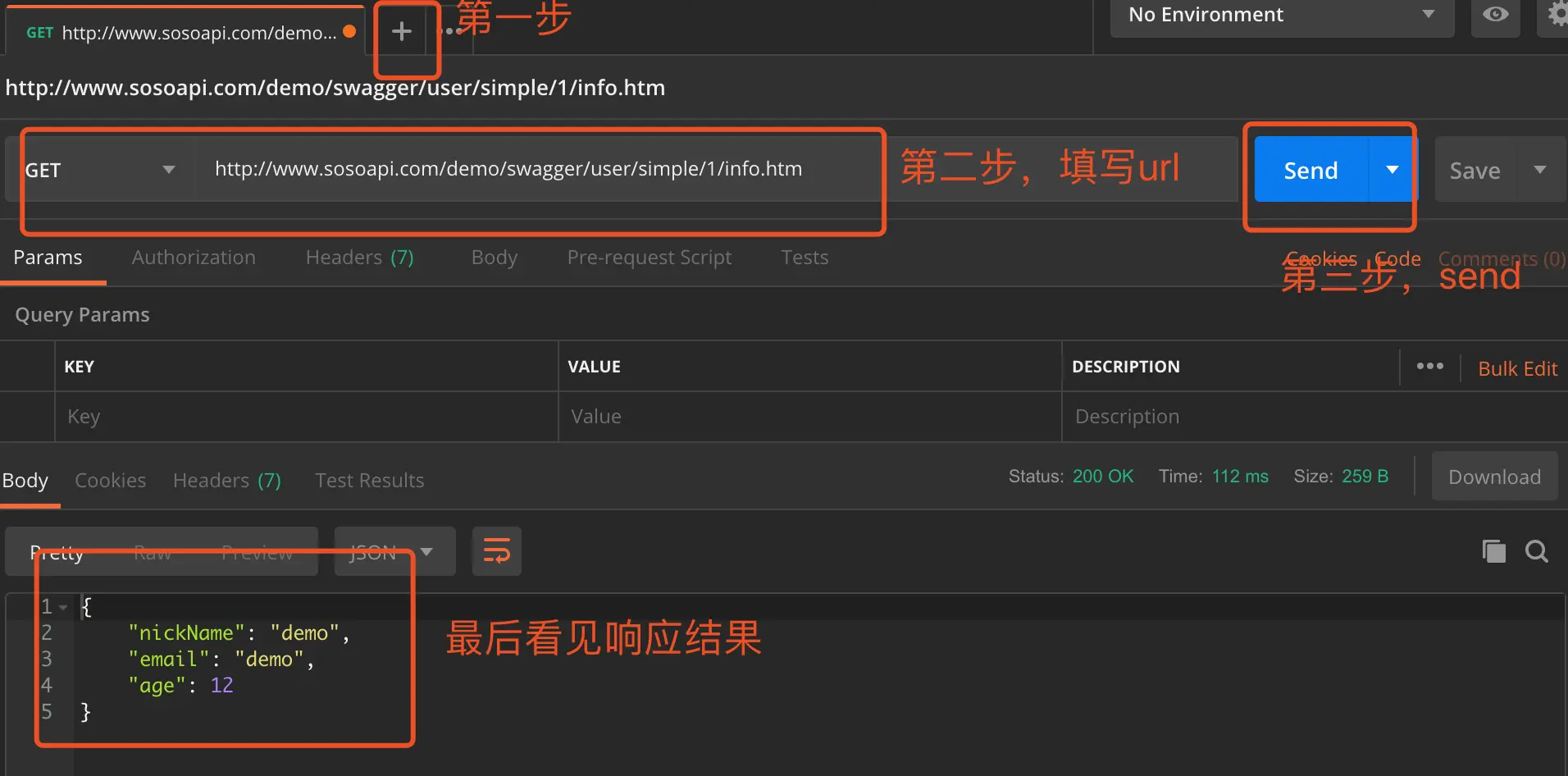This screenshot has height=776, width=1568.
Task: Switch to the Authorization tab
Action: (x=194, y=257)
